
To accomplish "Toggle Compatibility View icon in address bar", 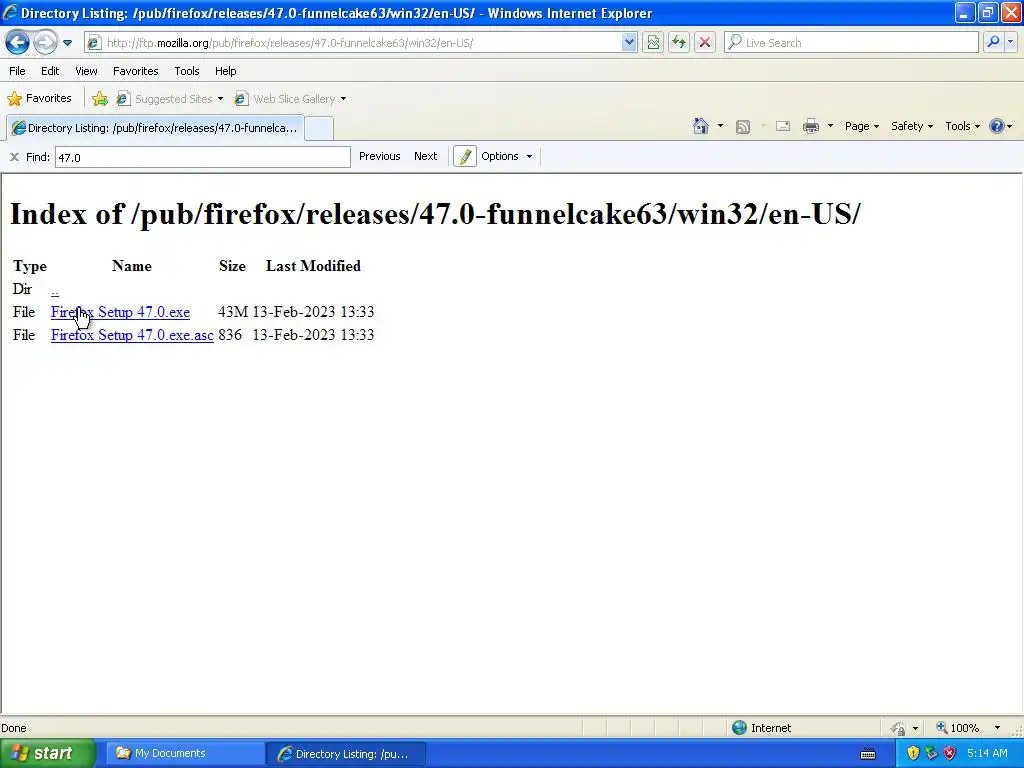I will pyautogui.click(x=652, y=43).
